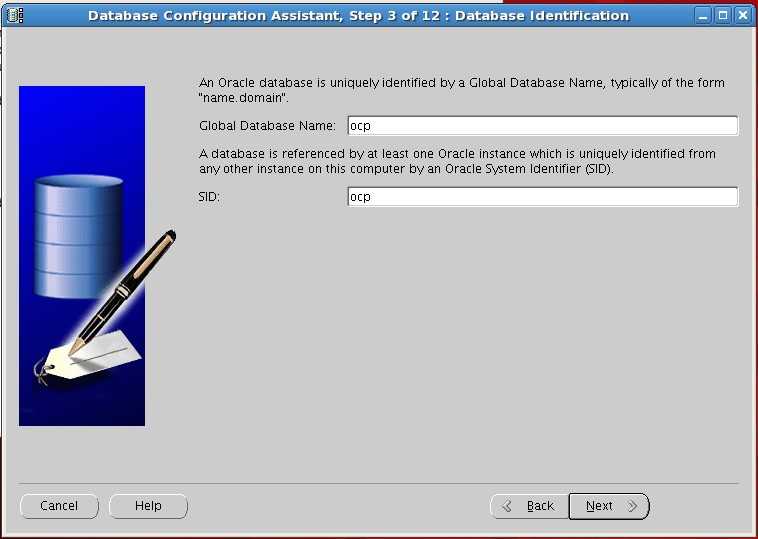Viewport: 758px width, 539px height.
Task: Close the Database Configuration Assistant window
Action: pyautogui.click(x=743, y=15)
